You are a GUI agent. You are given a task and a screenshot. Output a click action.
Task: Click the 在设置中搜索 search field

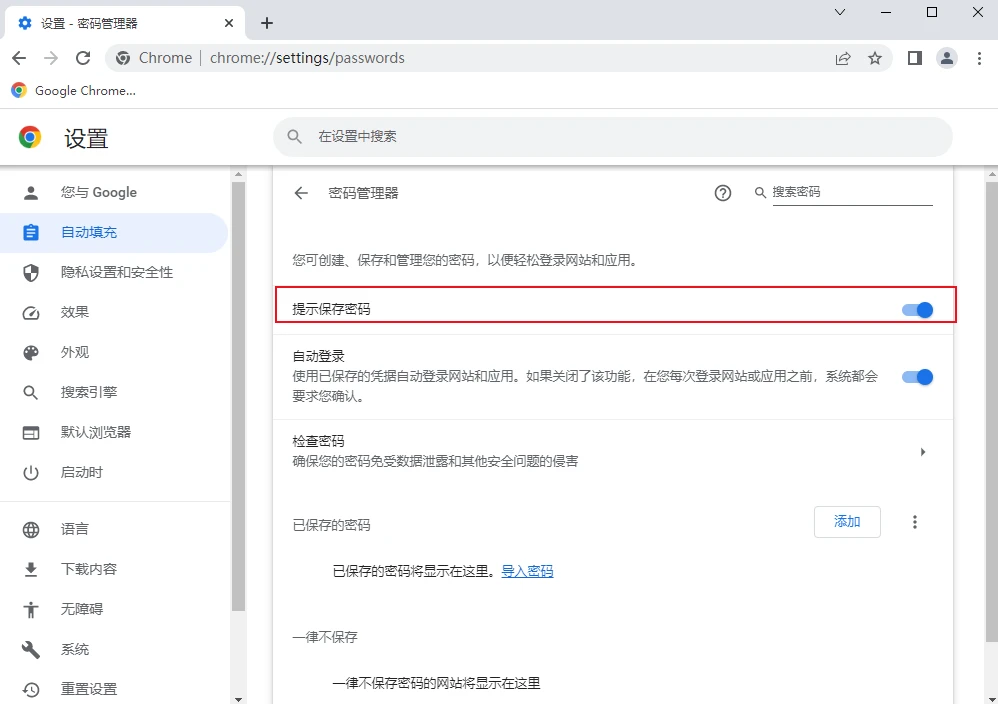(612, 136)
